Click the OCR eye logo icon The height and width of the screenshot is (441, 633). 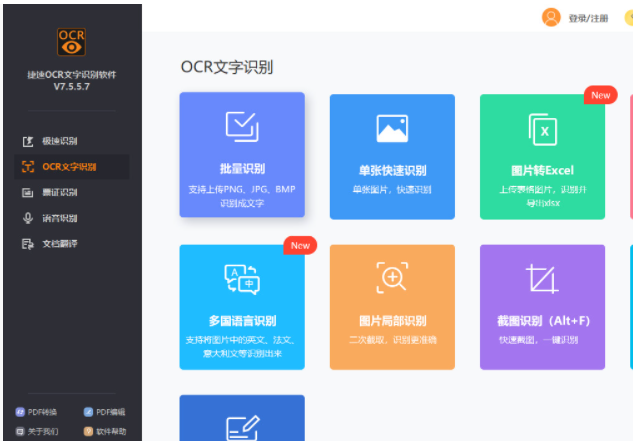click(71, 42)
